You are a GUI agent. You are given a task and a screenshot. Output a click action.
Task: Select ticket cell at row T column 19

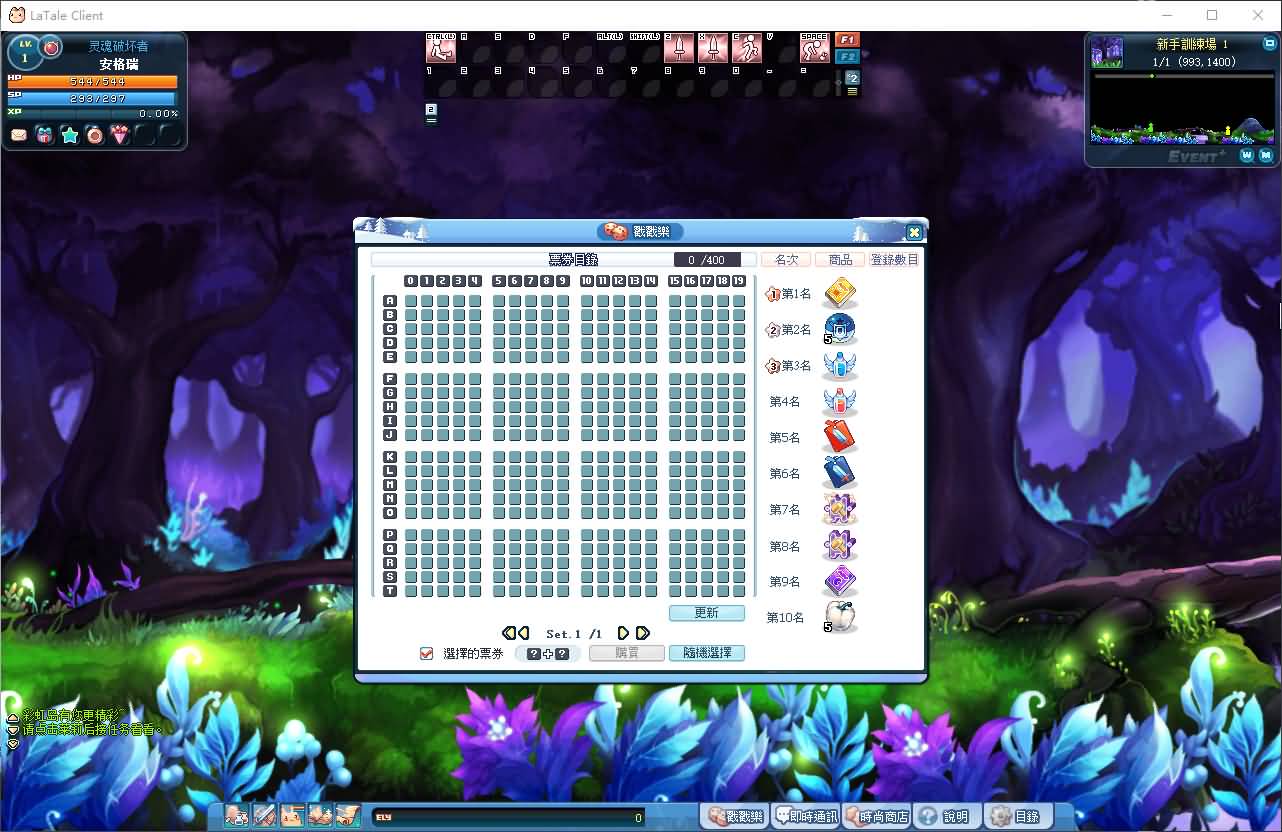coord(739,591)
